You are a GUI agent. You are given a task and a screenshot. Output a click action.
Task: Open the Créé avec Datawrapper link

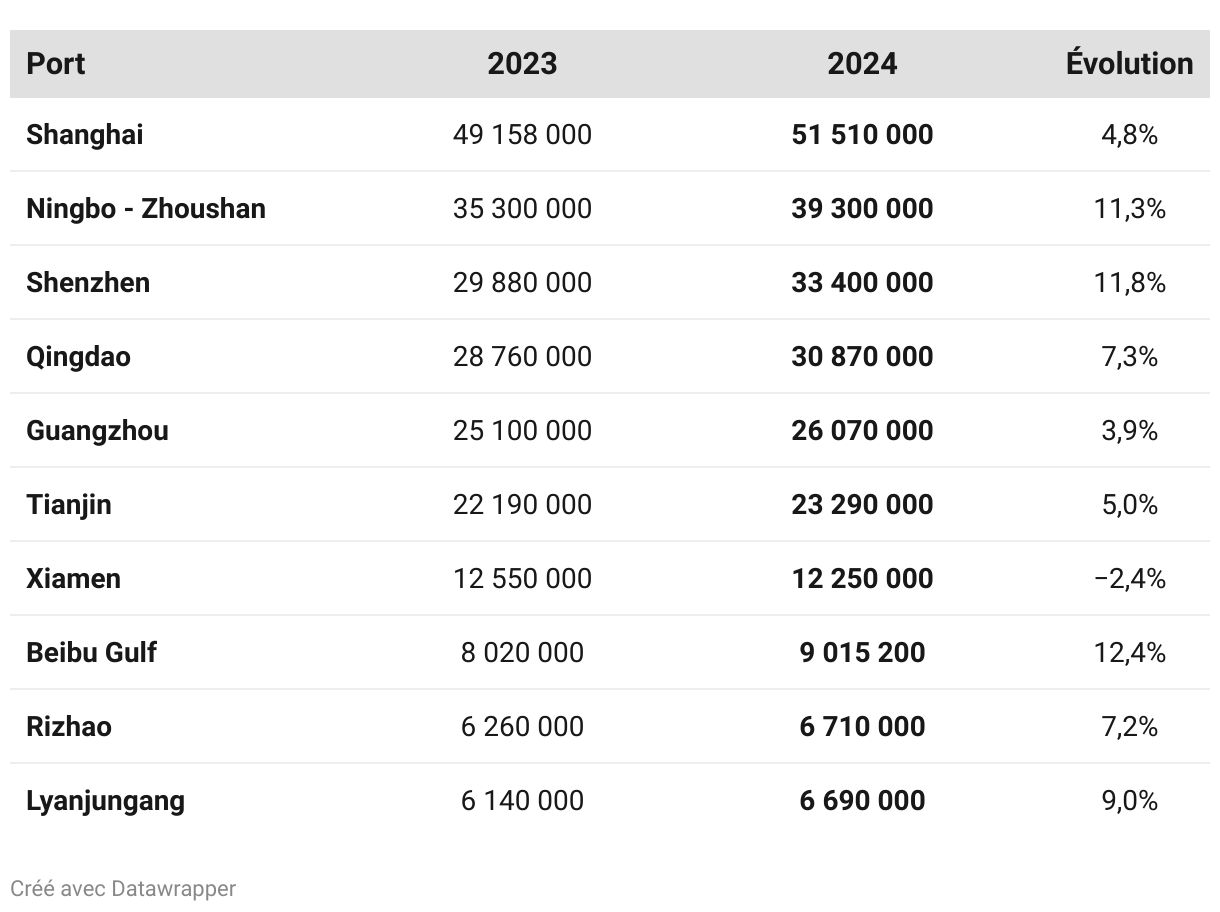click(x=123, y=888)
